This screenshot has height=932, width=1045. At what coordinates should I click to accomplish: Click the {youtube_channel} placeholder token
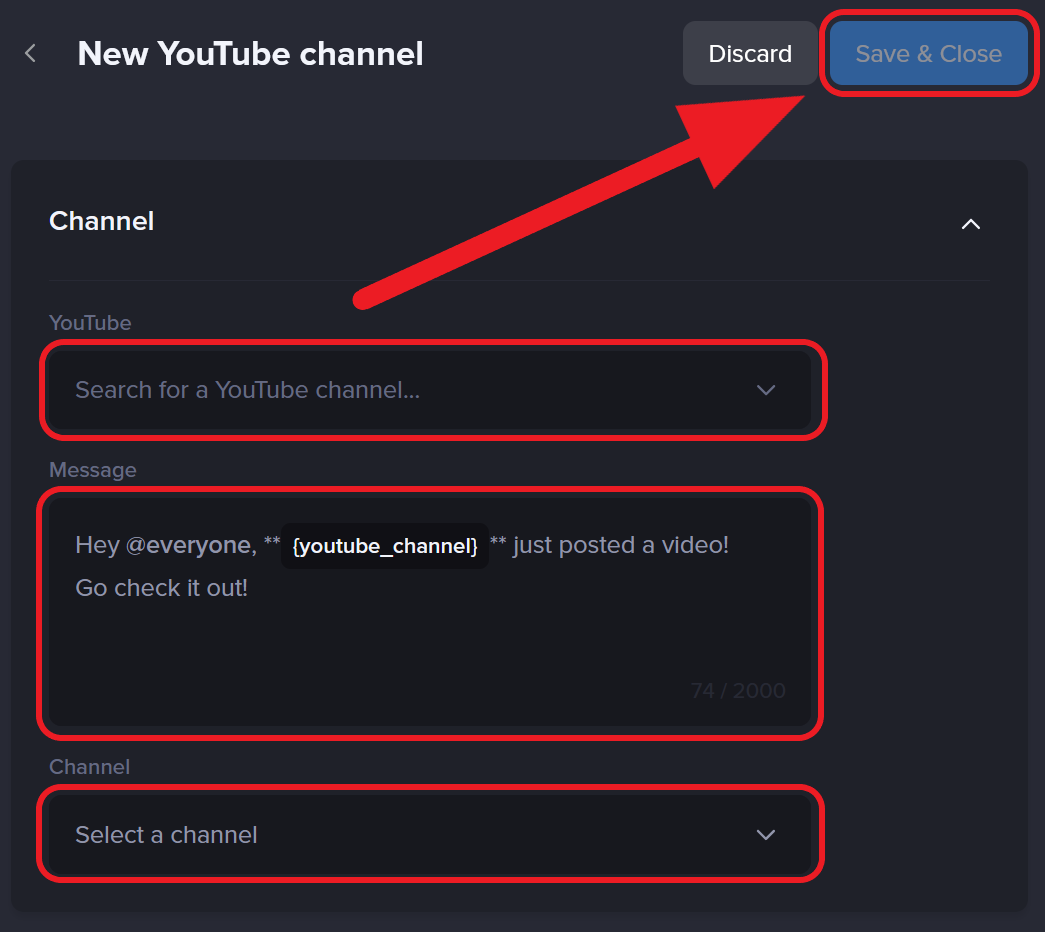pyautogui.click(x=384, y=546)
